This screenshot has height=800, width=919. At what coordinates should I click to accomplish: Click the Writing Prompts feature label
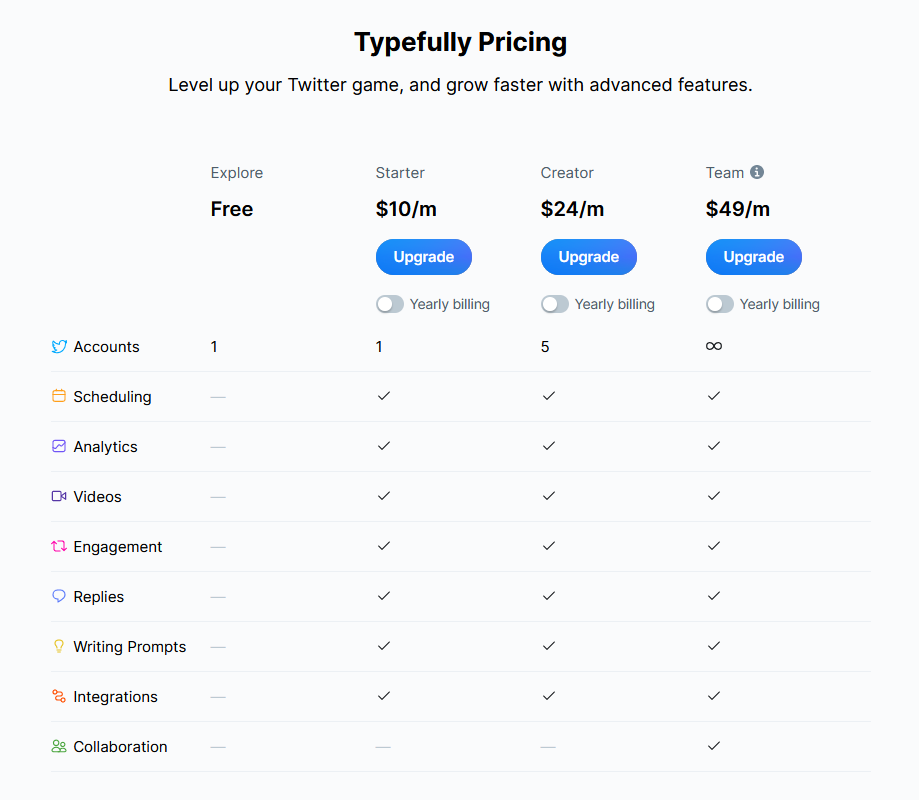click(130, 647)
